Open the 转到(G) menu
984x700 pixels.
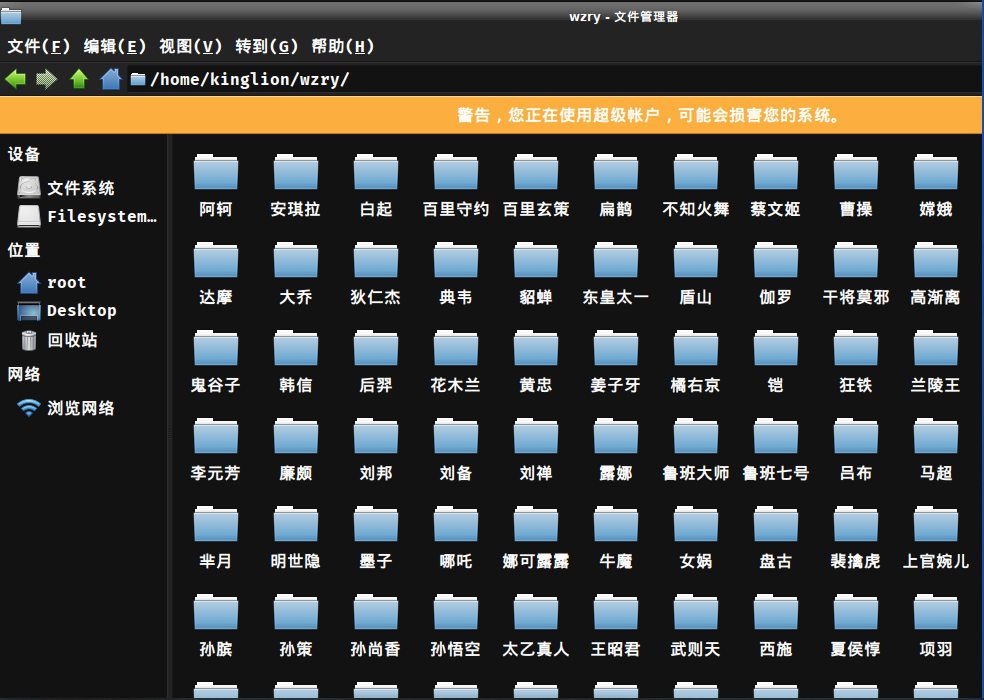click(266, 46)
